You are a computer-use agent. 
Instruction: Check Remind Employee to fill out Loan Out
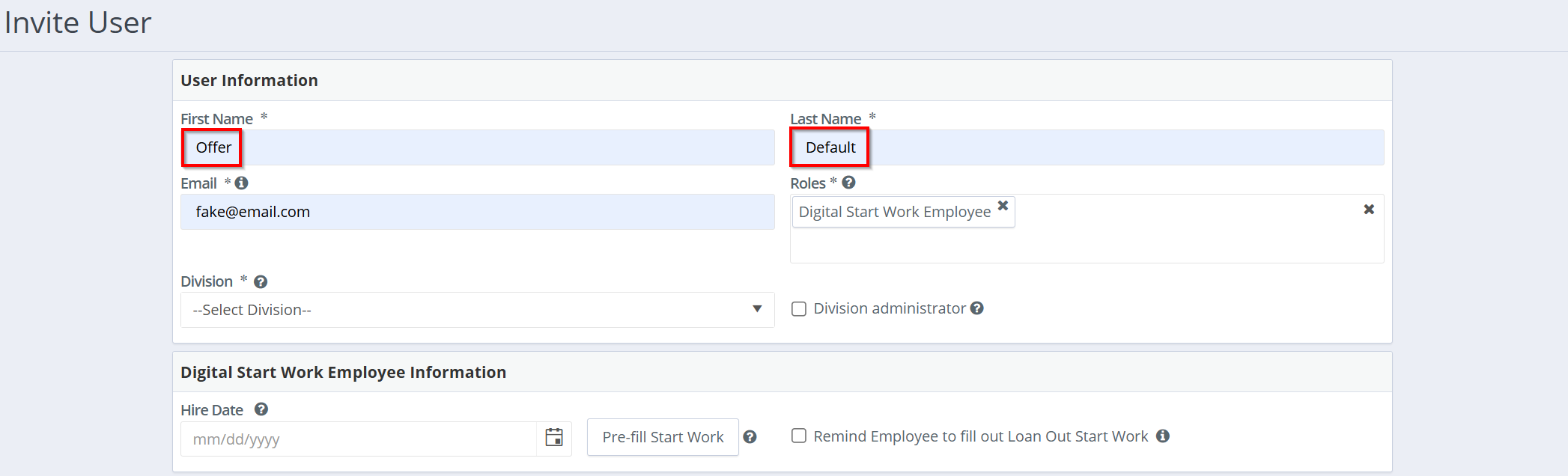pos(799,436)
